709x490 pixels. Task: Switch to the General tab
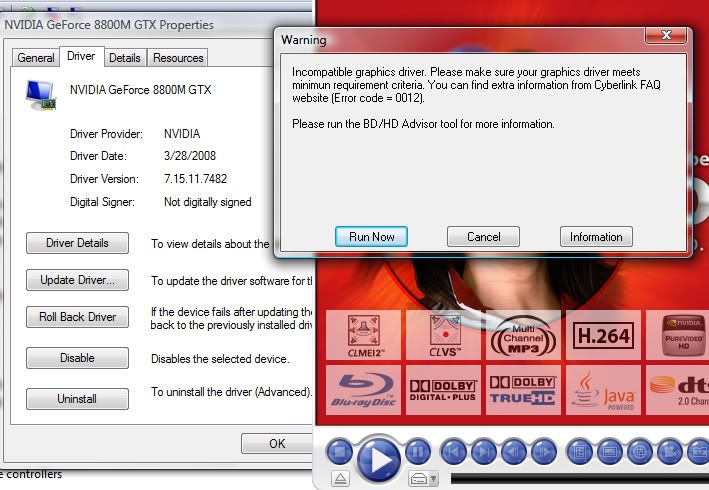pyautogui.click(x=36, y=58)
